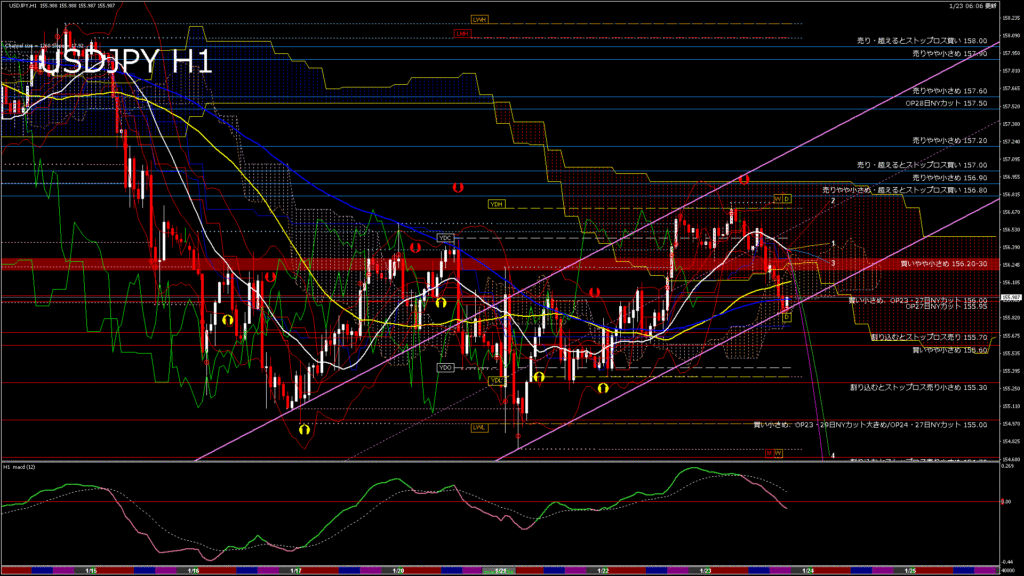Click the red LMH level label
This screenshot has height=576, width=1024.
[x=461, y=33]
